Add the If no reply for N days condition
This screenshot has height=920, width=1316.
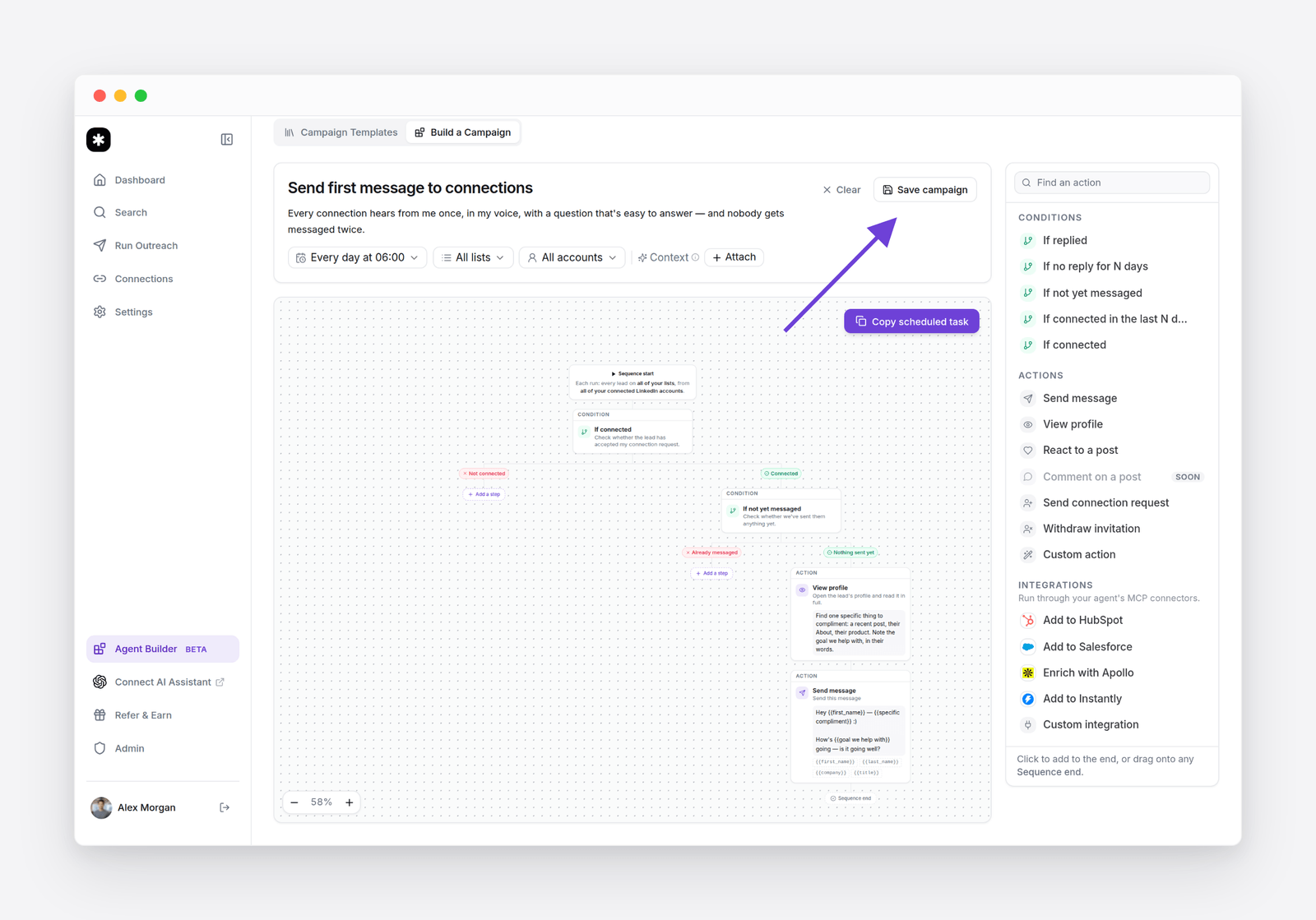point(1112,266)
